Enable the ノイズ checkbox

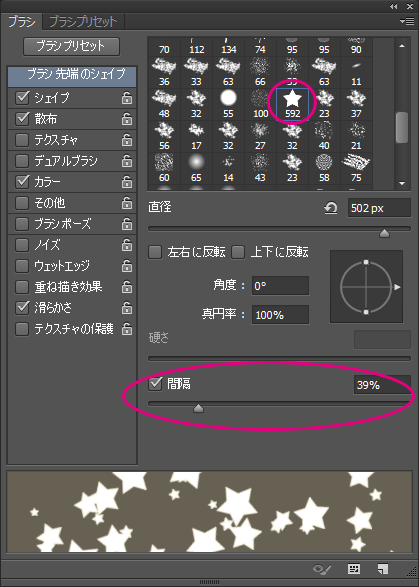22,245
